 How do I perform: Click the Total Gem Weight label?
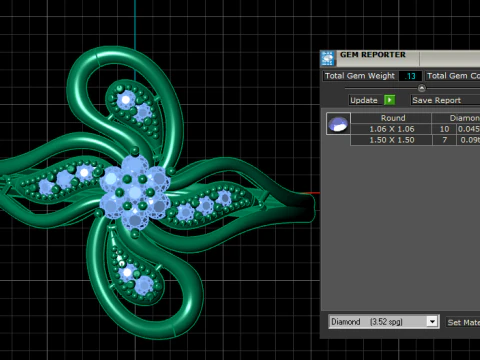tap(360, 76)
